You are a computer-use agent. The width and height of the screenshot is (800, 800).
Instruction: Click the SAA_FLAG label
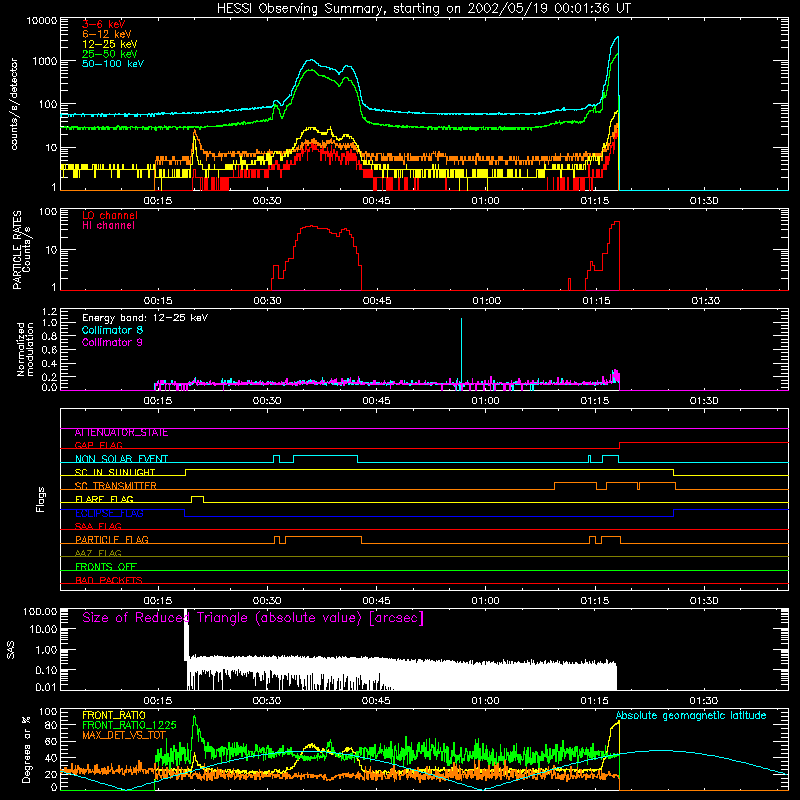point(98,526)
